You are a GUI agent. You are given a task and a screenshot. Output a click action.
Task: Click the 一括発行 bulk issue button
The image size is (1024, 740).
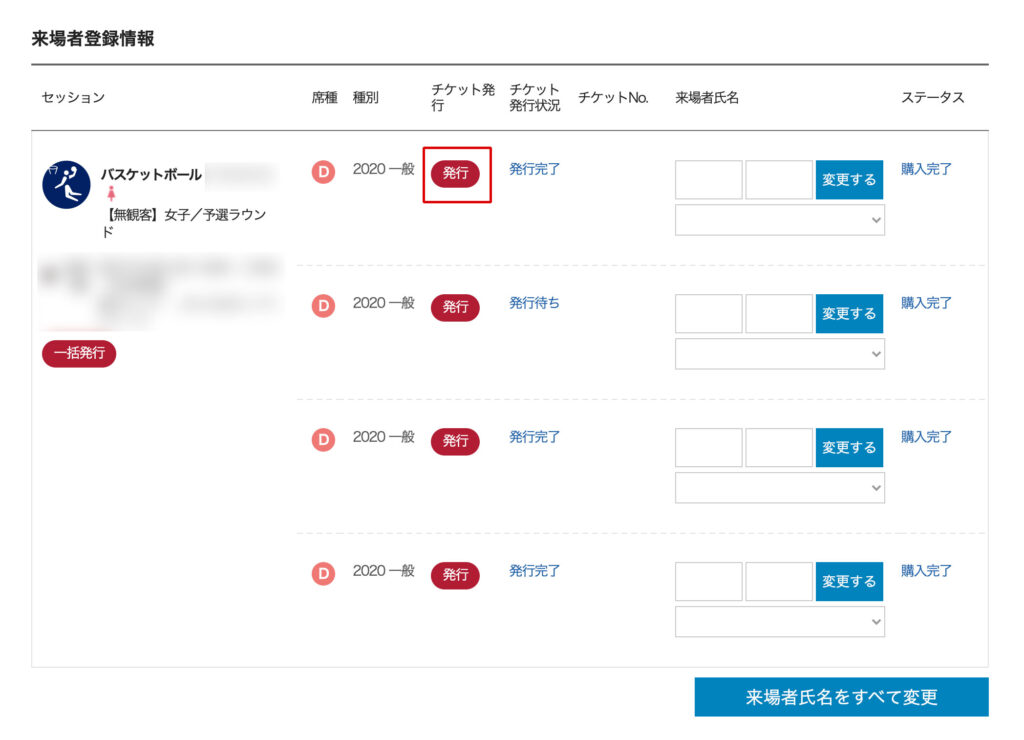pyautogui.click(x=79, y=353)
